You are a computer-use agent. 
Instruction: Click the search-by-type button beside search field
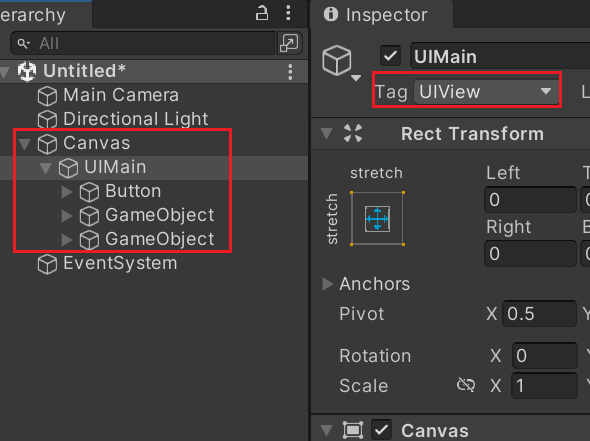point(289,43)
